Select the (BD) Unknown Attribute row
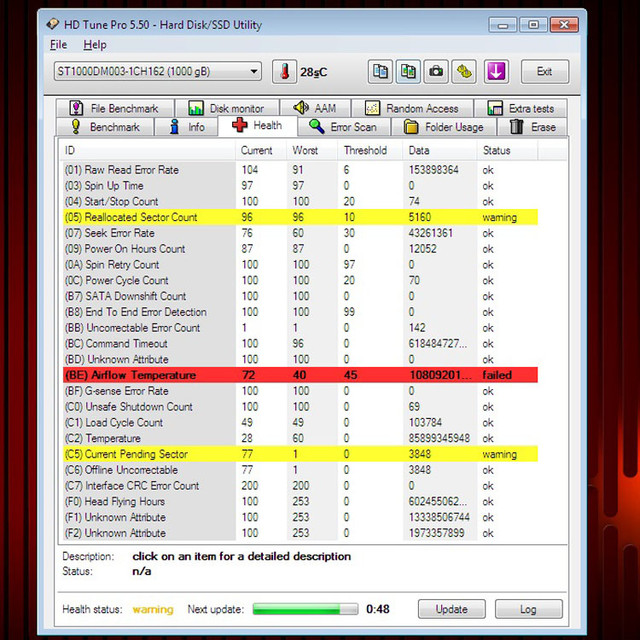 point(300,360)
